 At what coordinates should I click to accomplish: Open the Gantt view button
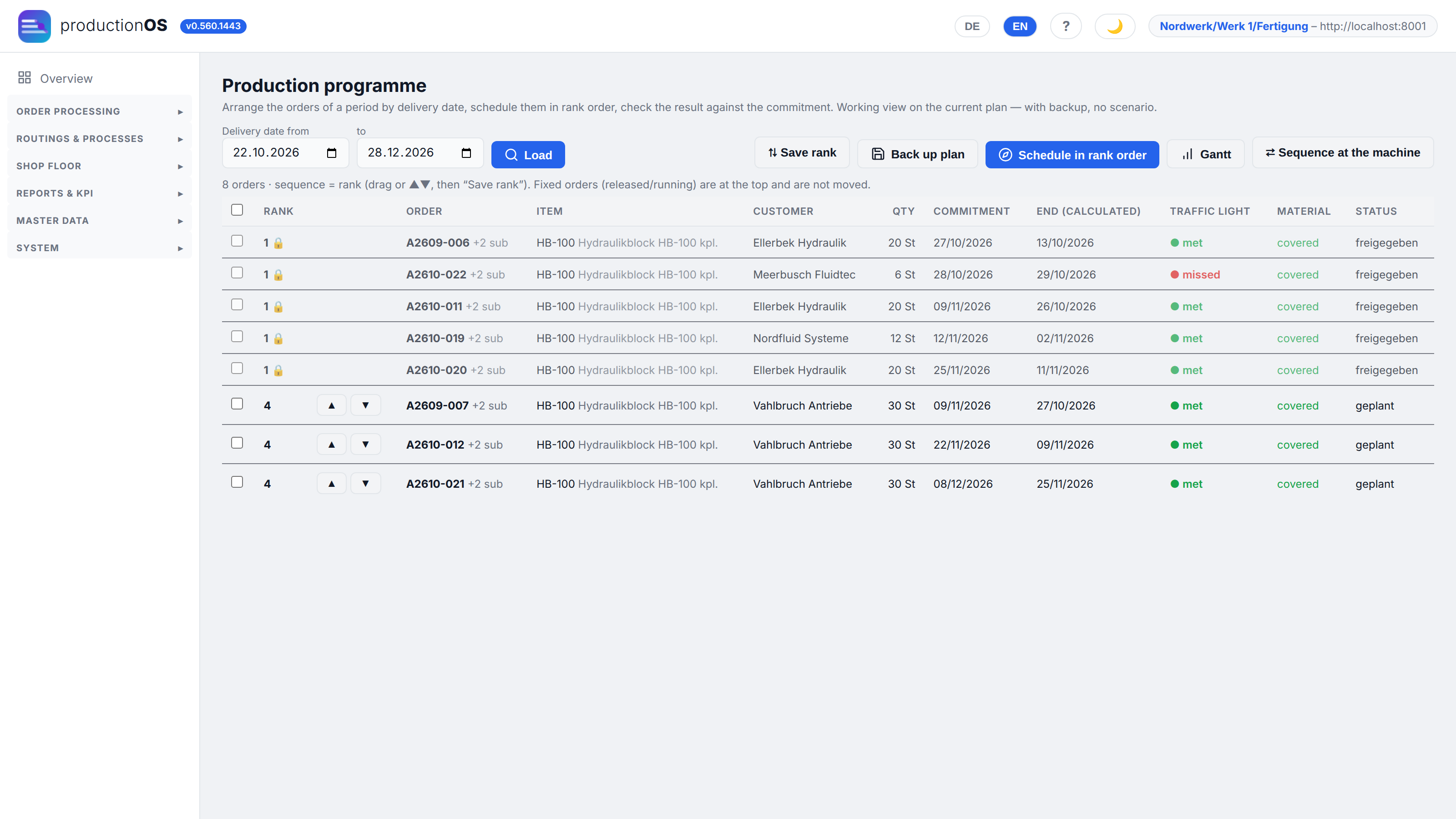coord(1206,154)
